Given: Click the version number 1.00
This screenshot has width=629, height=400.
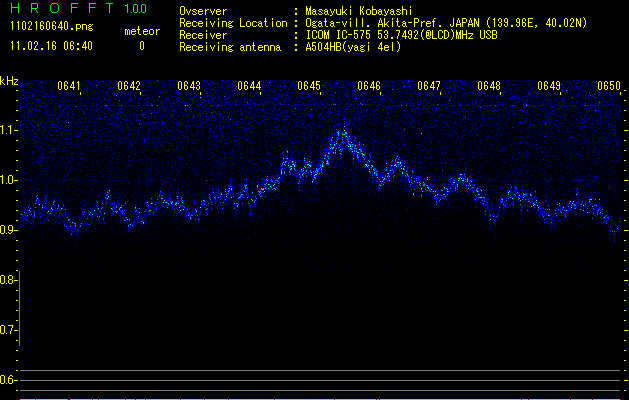Looking at the screenshot, I should click(134, 9).
